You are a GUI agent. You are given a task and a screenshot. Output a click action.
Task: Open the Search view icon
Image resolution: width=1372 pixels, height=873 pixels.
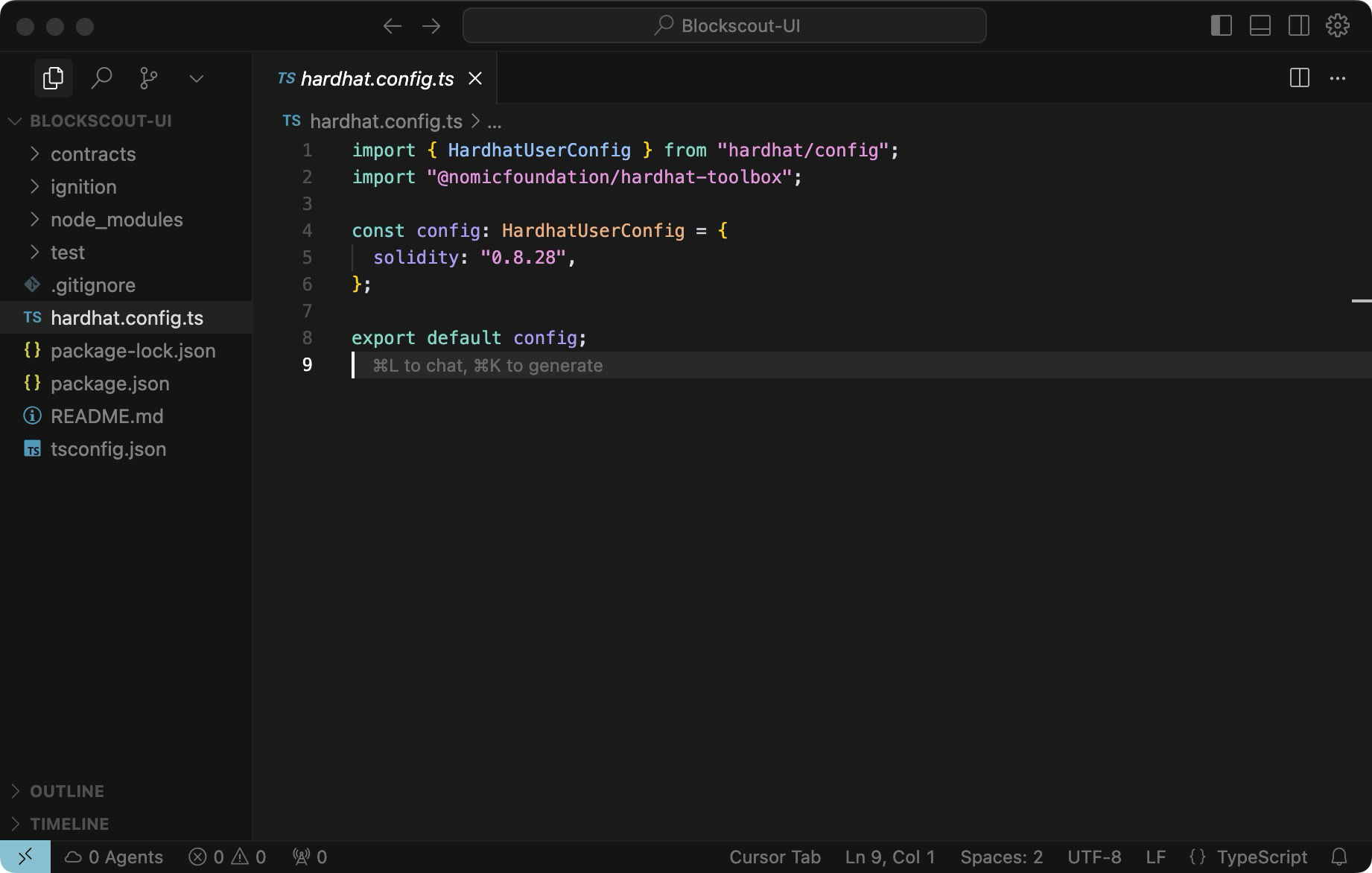pos(101,78)
